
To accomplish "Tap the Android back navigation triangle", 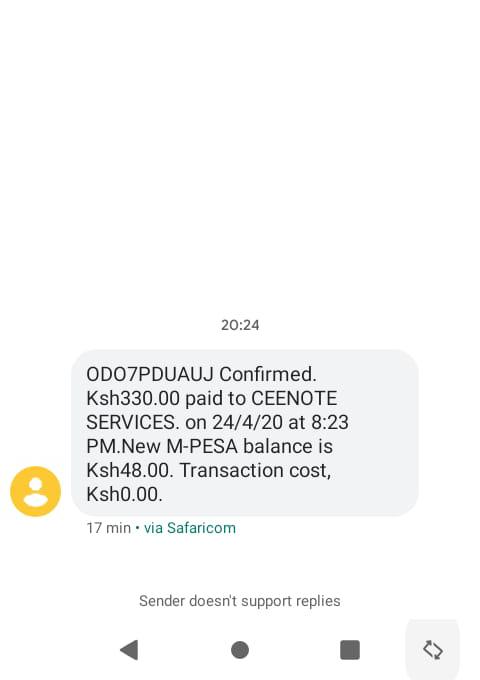I will tap(129, 650).
